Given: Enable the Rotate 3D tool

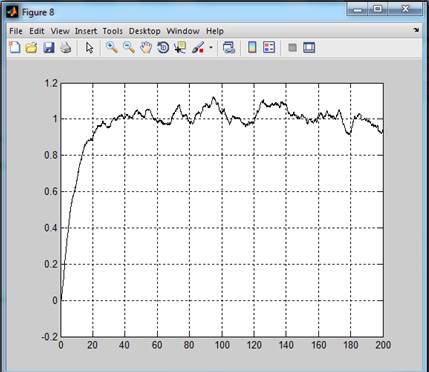Looking at the screenshot, I should pyautogui.click(x=163, y=48).
